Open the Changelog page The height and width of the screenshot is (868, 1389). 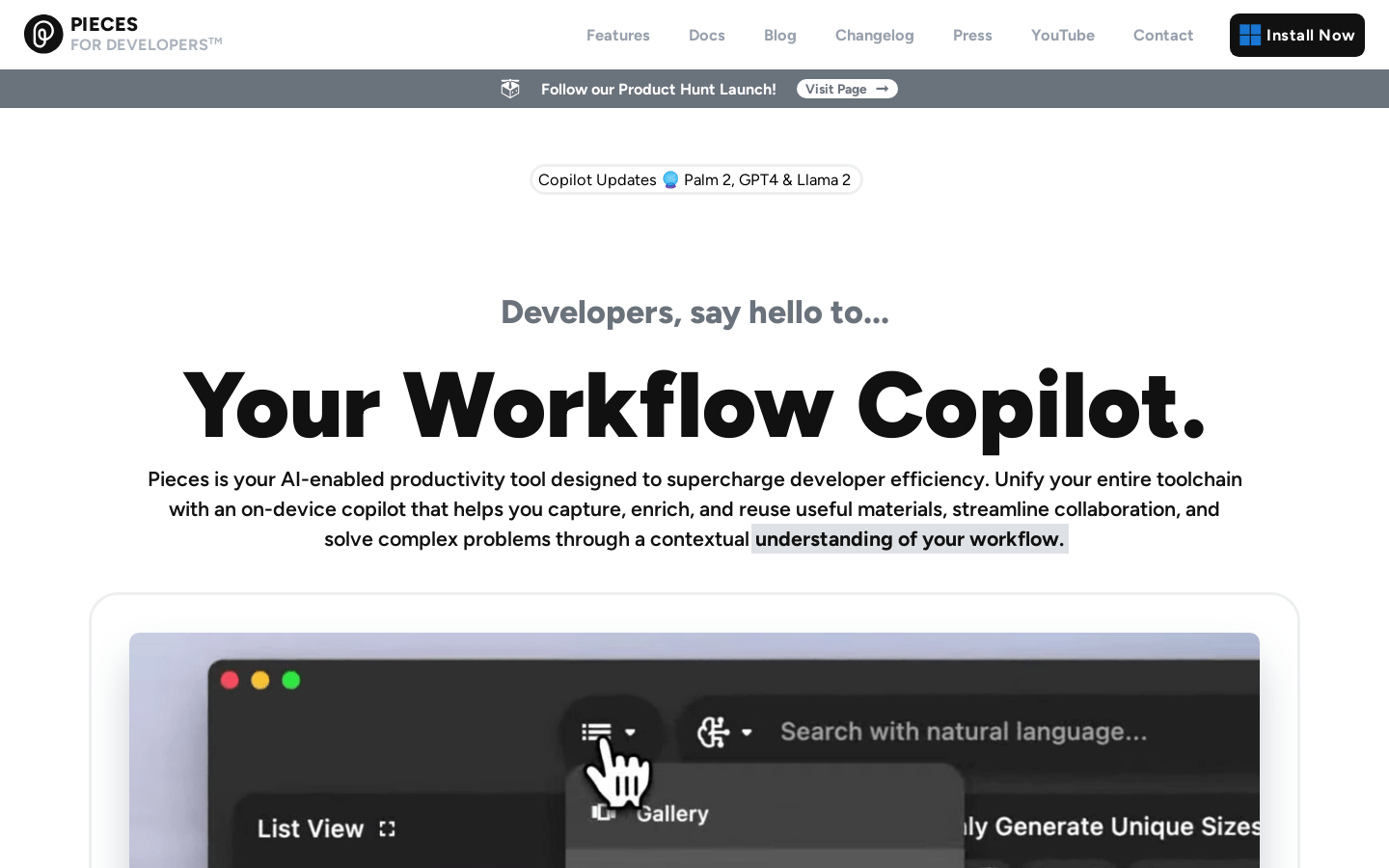point(874,35)
